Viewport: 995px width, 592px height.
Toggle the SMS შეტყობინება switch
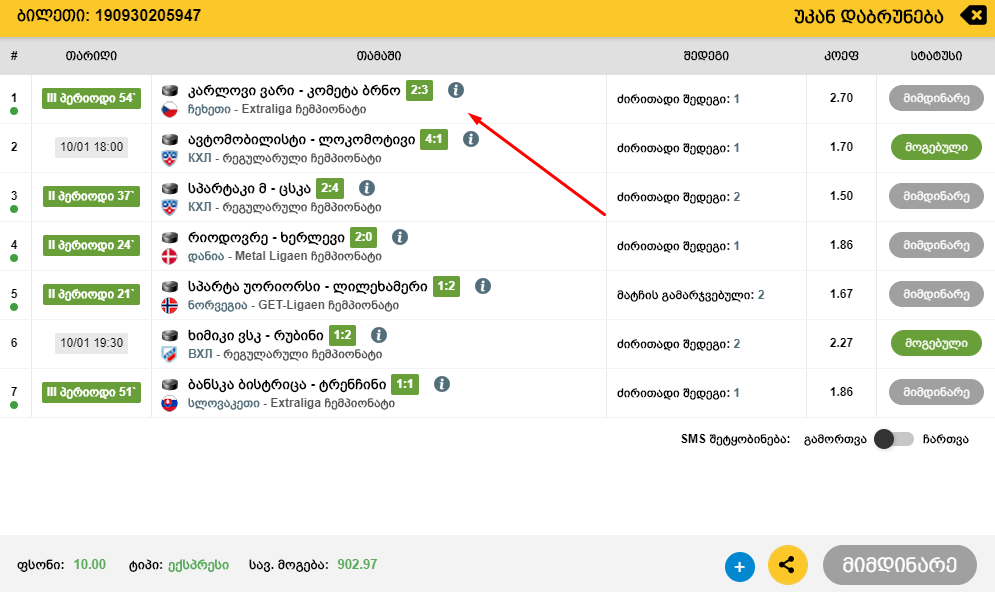pyautogui.click(x=893, y=439)
